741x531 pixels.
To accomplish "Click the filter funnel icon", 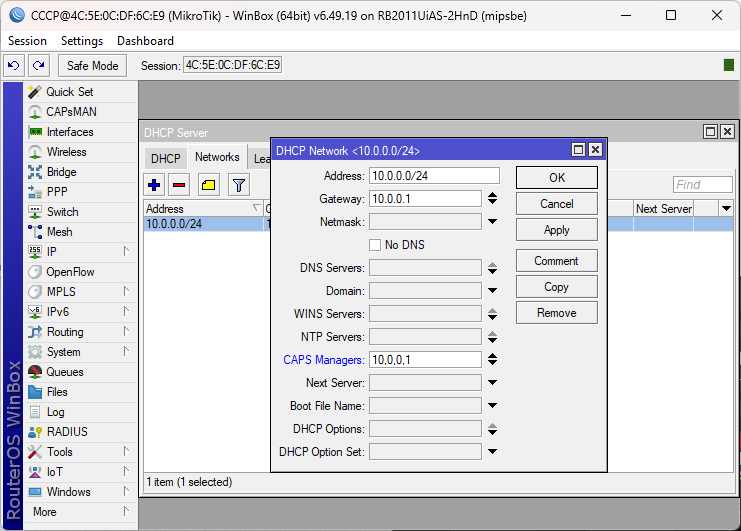I will [239, 185].
